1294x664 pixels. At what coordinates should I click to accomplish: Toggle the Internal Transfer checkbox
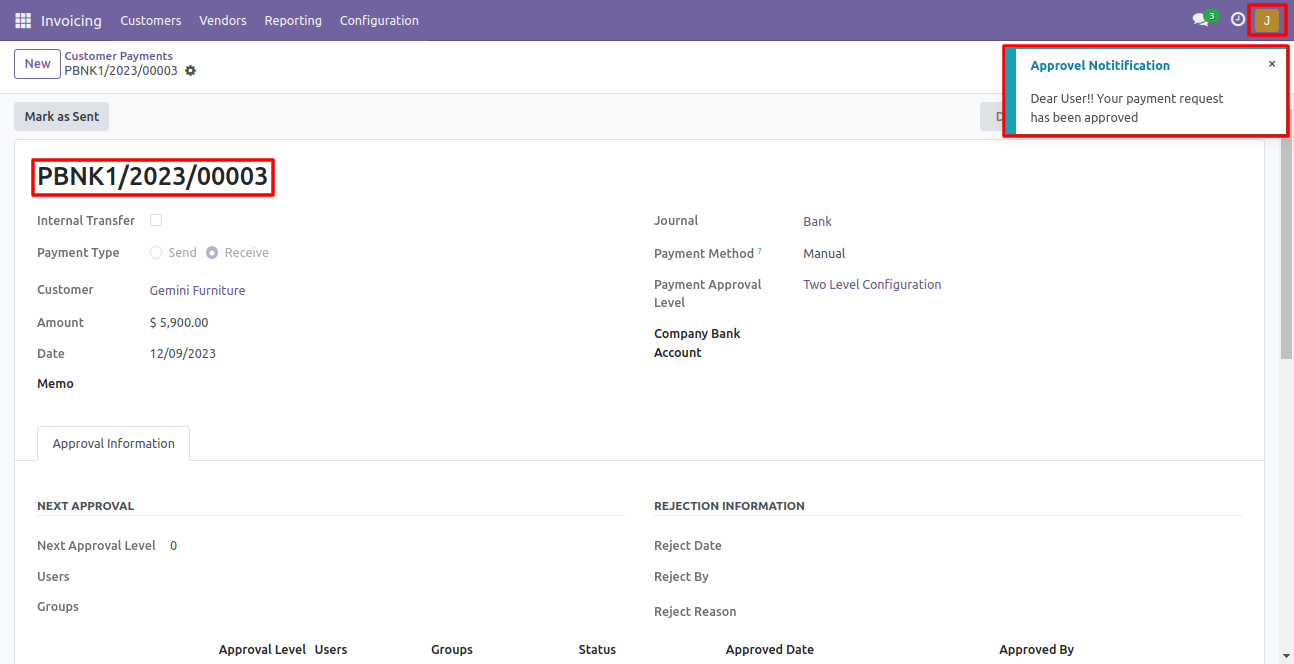click(x=156, y=220)
